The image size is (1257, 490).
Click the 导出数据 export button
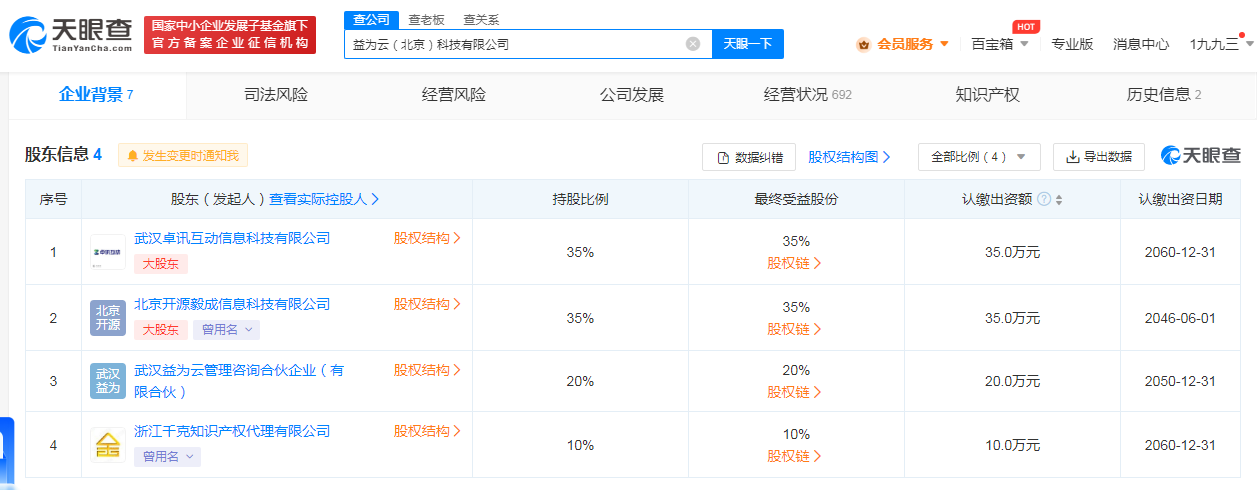(x=1098, y=157)
